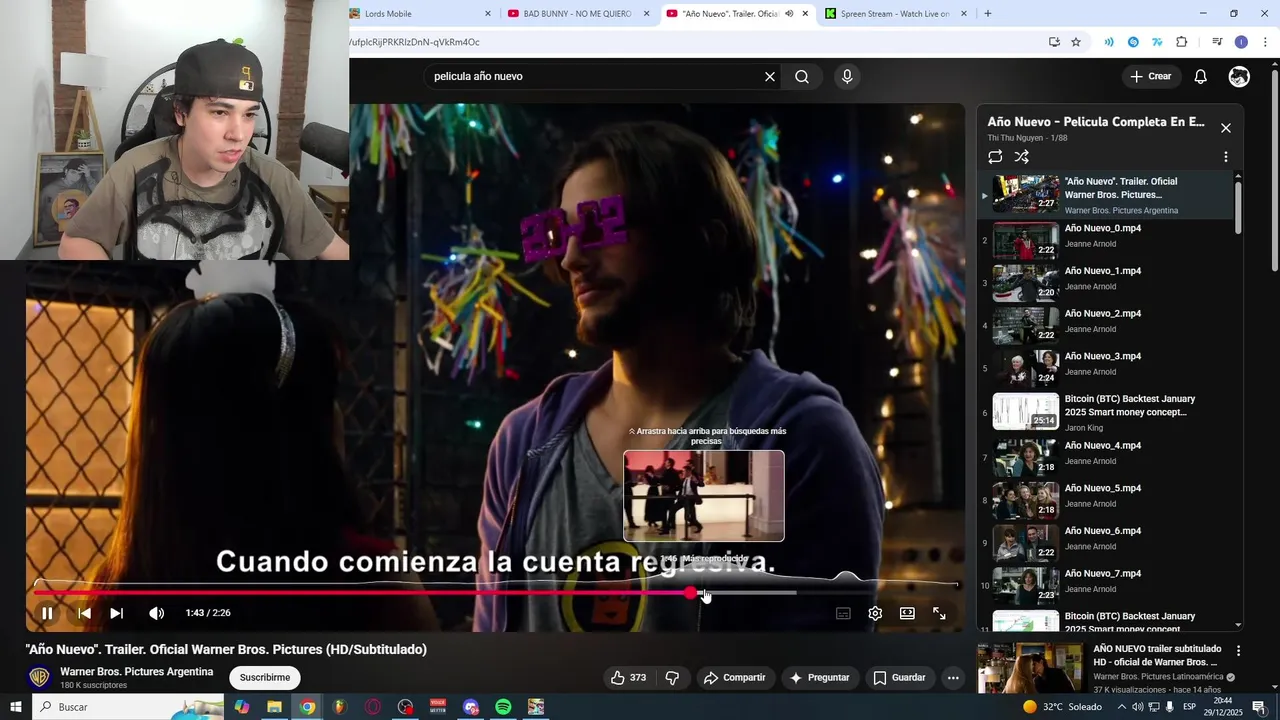
Task: Show hidden system tray icons
Action: point(1121,707)
